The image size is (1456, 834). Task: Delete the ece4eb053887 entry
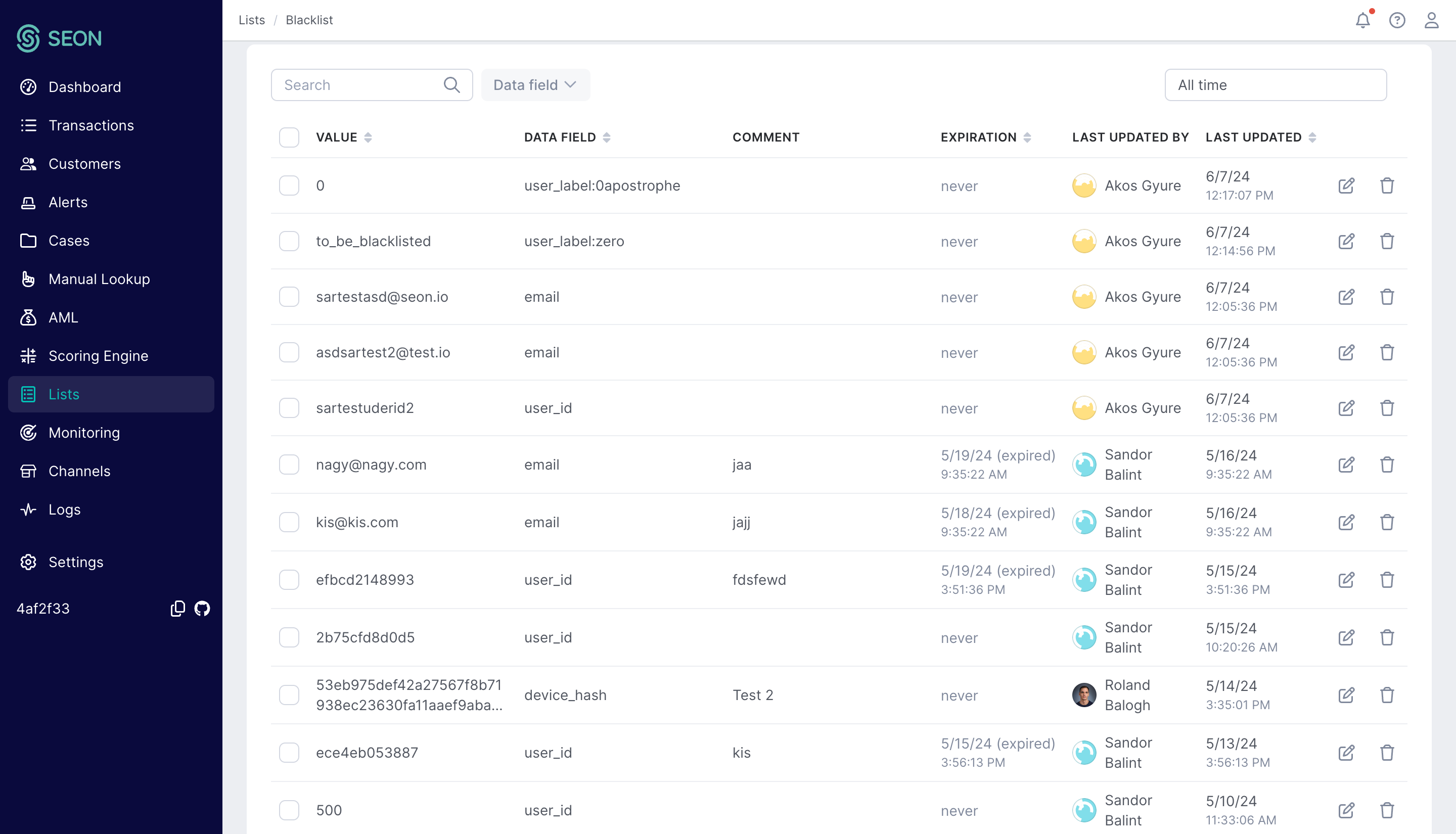tap(1387, 753)
